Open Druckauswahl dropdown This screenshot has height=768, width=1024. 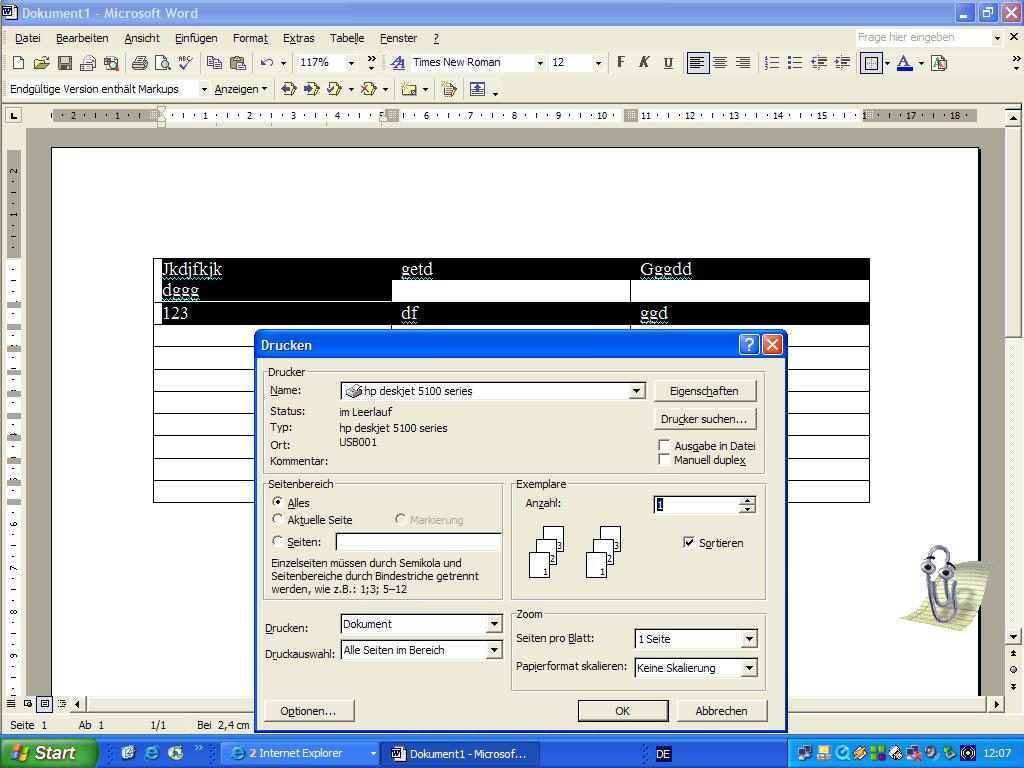(x=494, y=650)
